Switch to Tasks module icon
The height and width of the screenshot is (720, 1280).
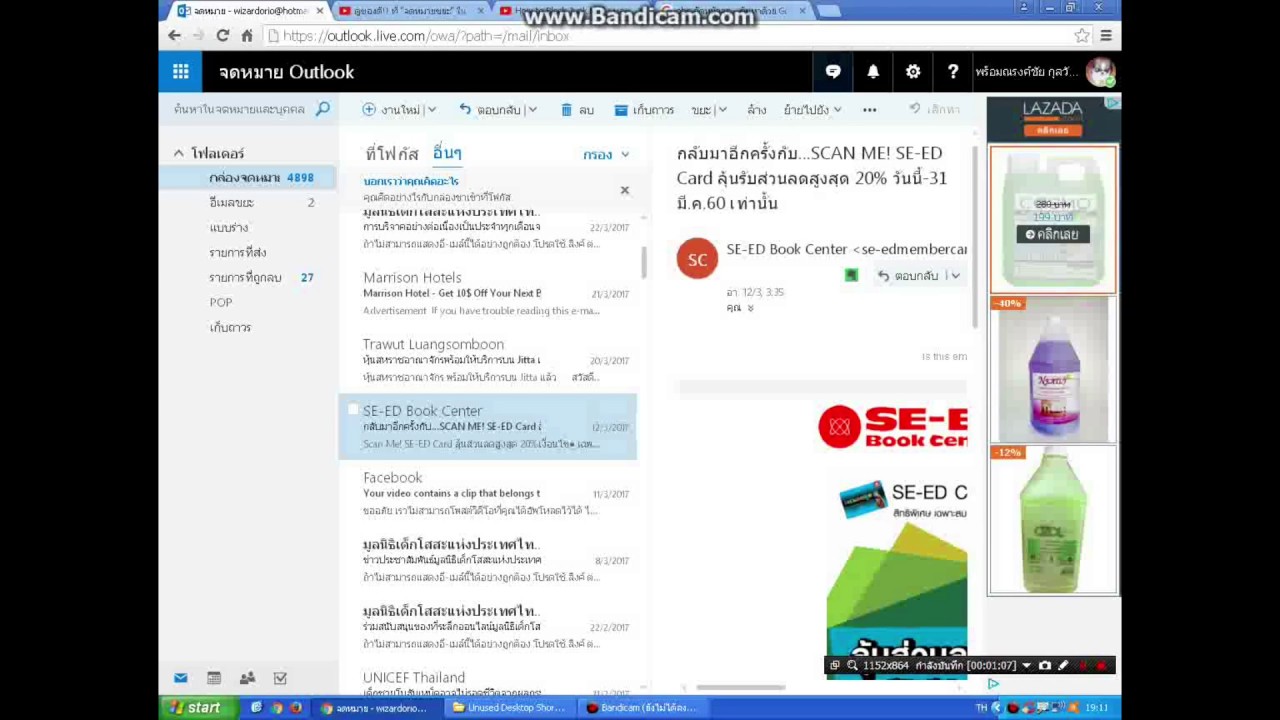click(280, 678)
